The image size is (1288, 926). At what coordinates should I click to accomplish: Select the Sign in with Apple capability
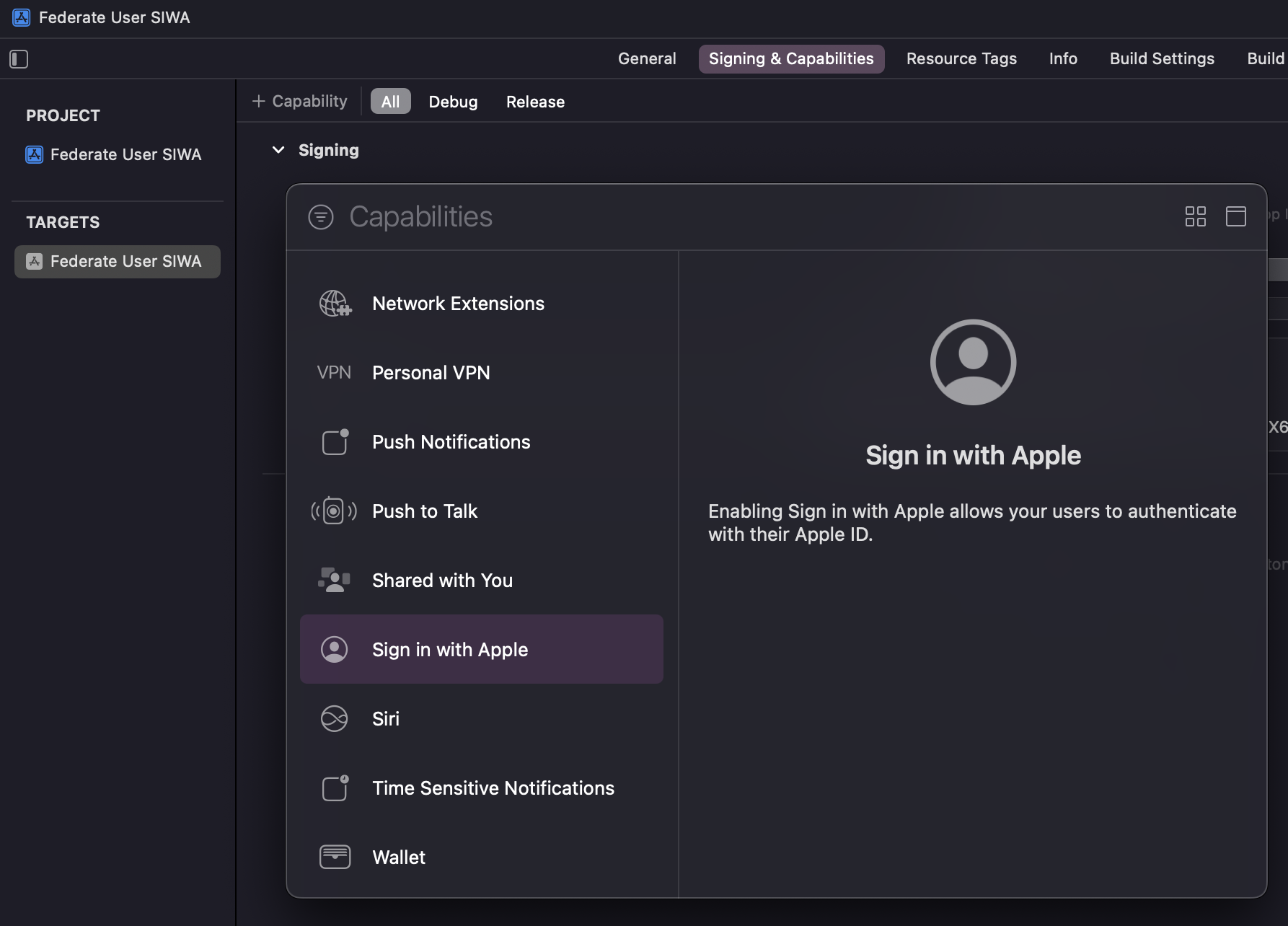tap(449, 649)
